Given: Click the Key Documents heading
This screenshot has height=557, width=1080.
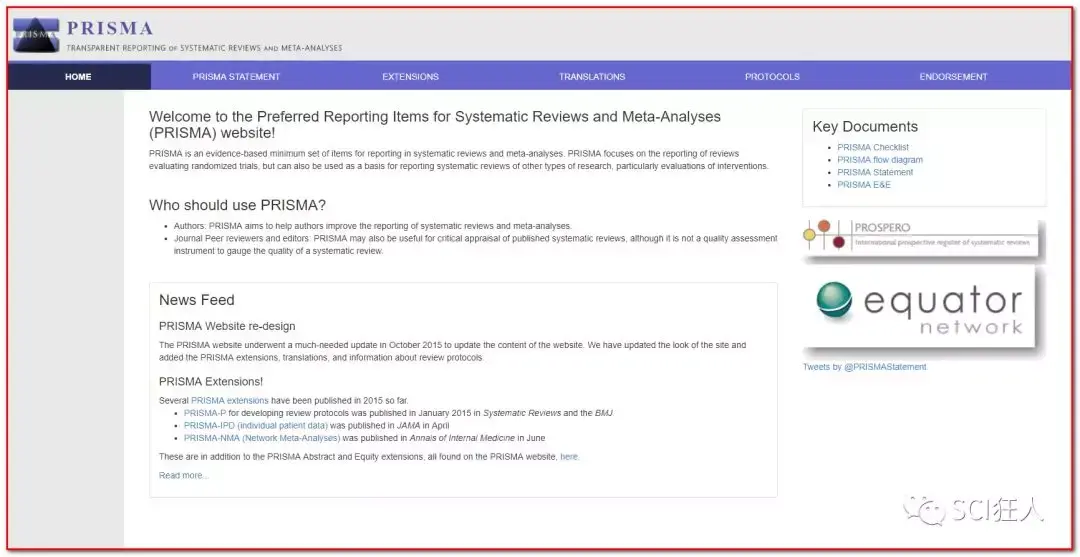Looking at the screenshot, I should click(865, 127).
